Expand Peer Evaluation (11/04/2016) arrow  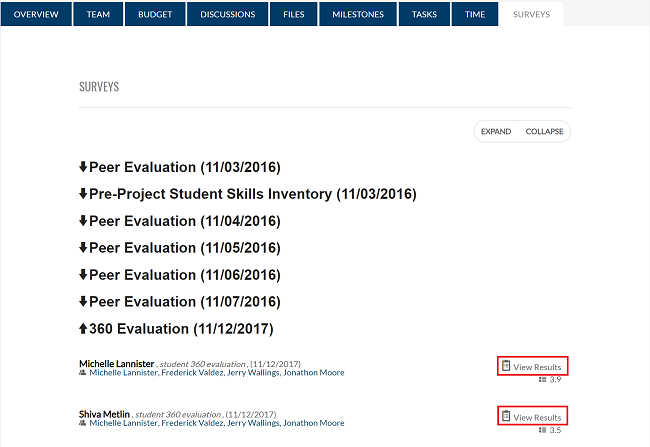click(83, 221)
